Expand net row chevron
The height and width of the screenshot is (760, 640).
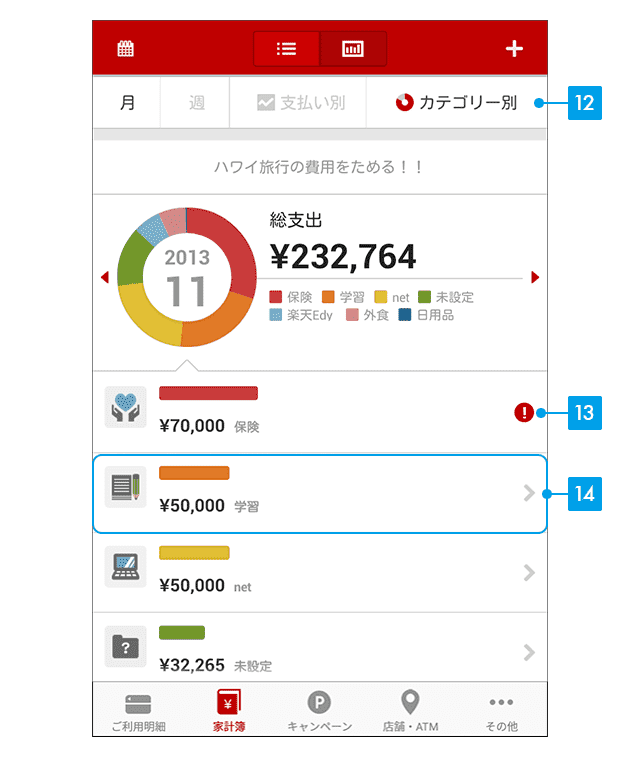click(529, 573)
